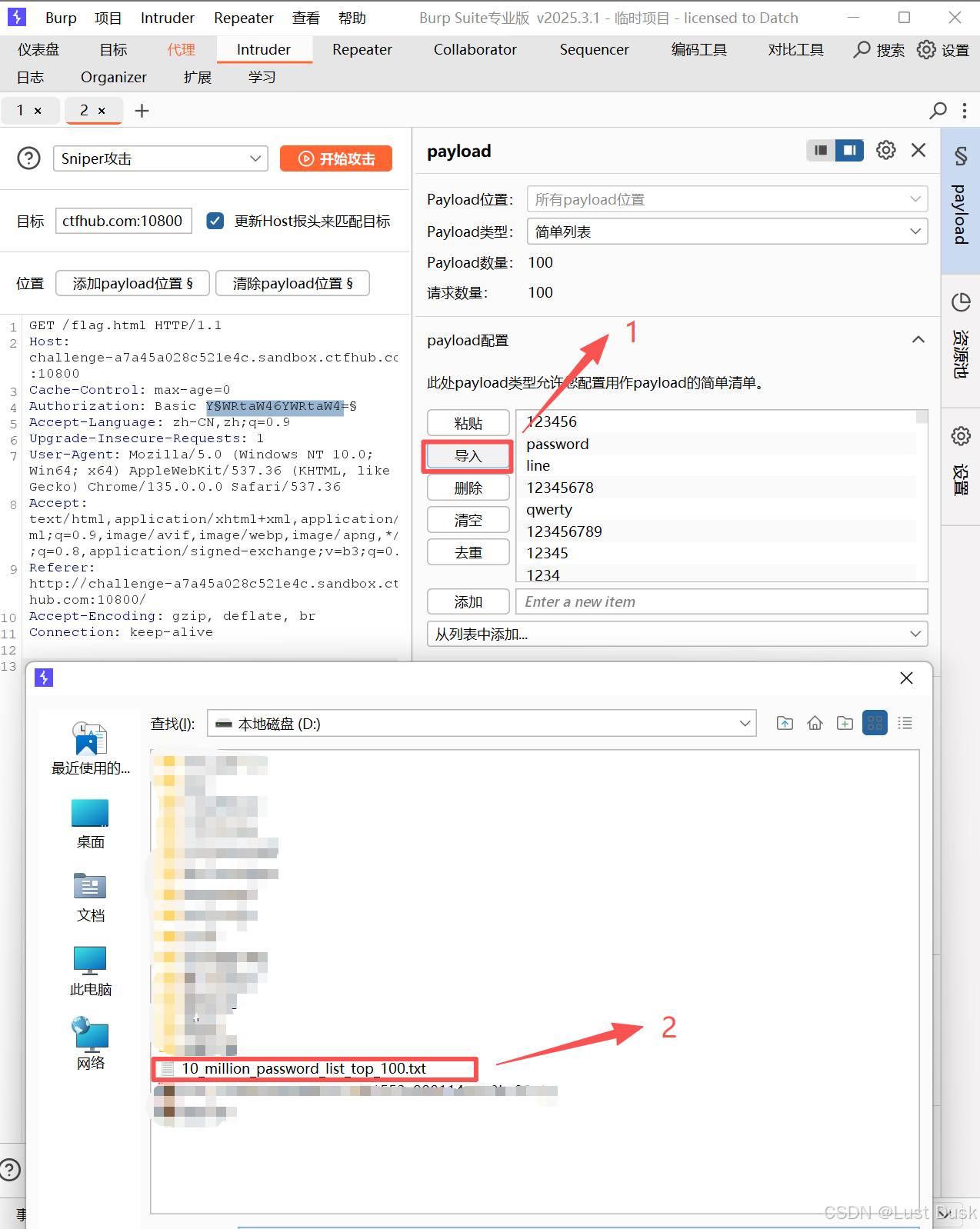Switch to the Organizer tab

(x=113, y=78)
